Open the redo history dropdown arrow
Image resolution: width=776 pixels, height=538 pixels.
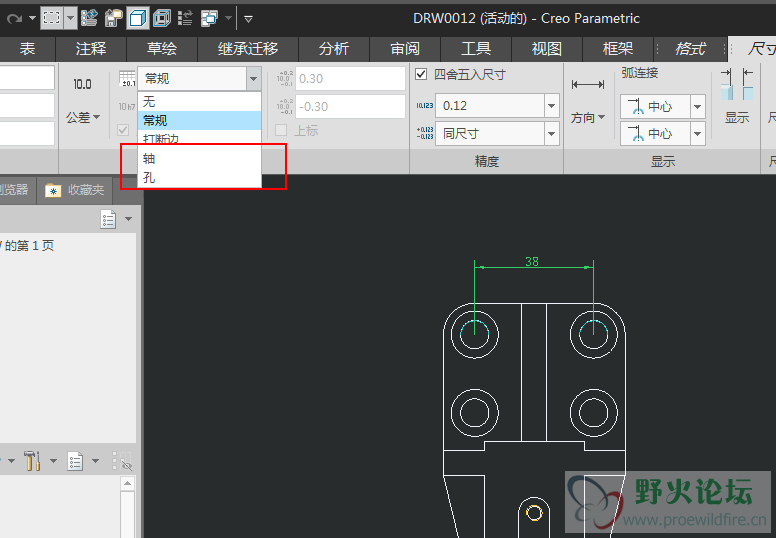point(32,19)
